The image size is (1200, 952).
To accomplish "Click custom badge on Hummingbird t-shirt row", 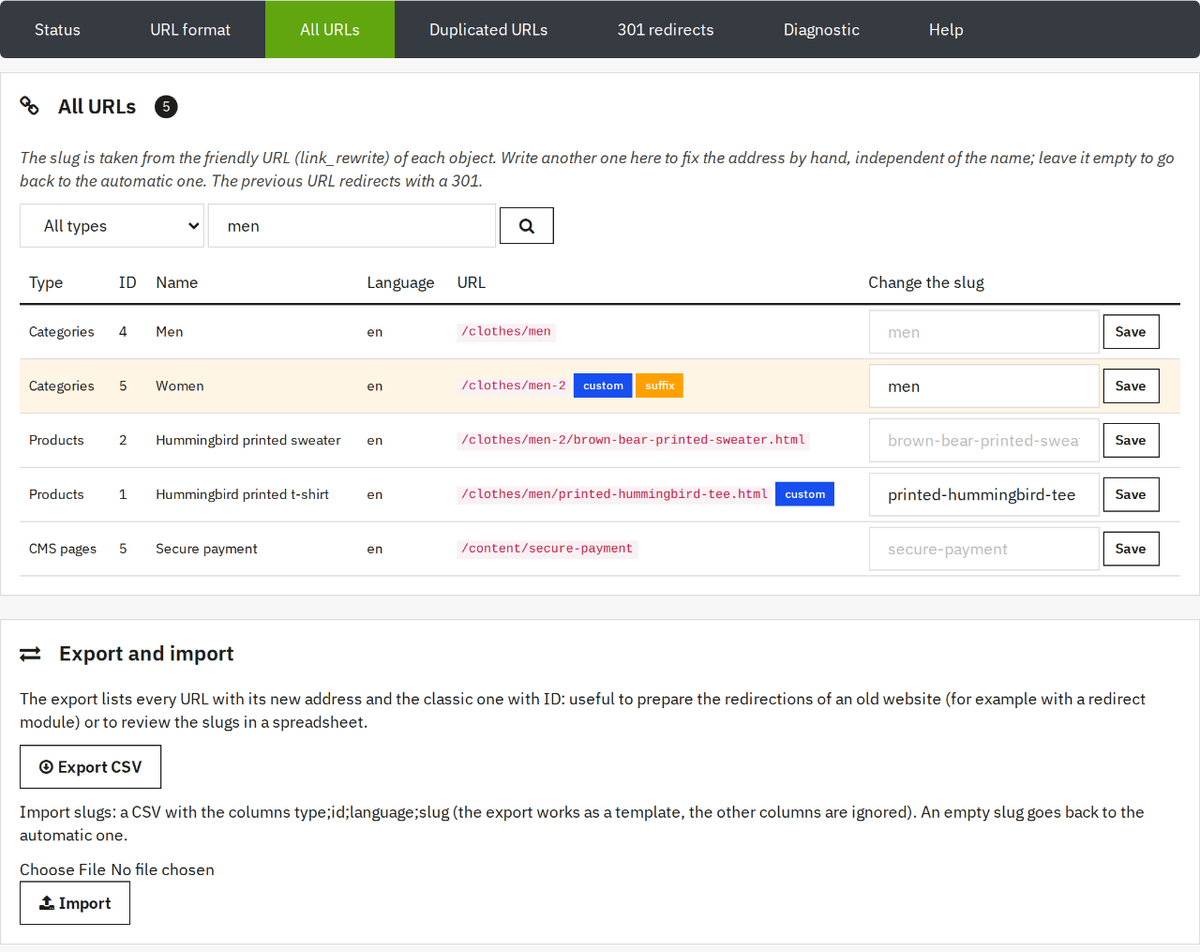I will 805,494.
